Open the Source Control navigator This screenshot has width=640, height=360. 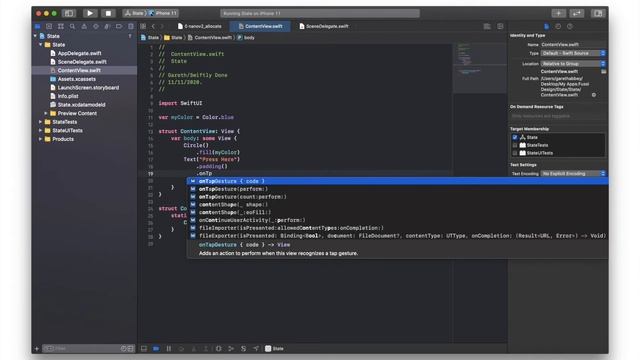(49, 26)
